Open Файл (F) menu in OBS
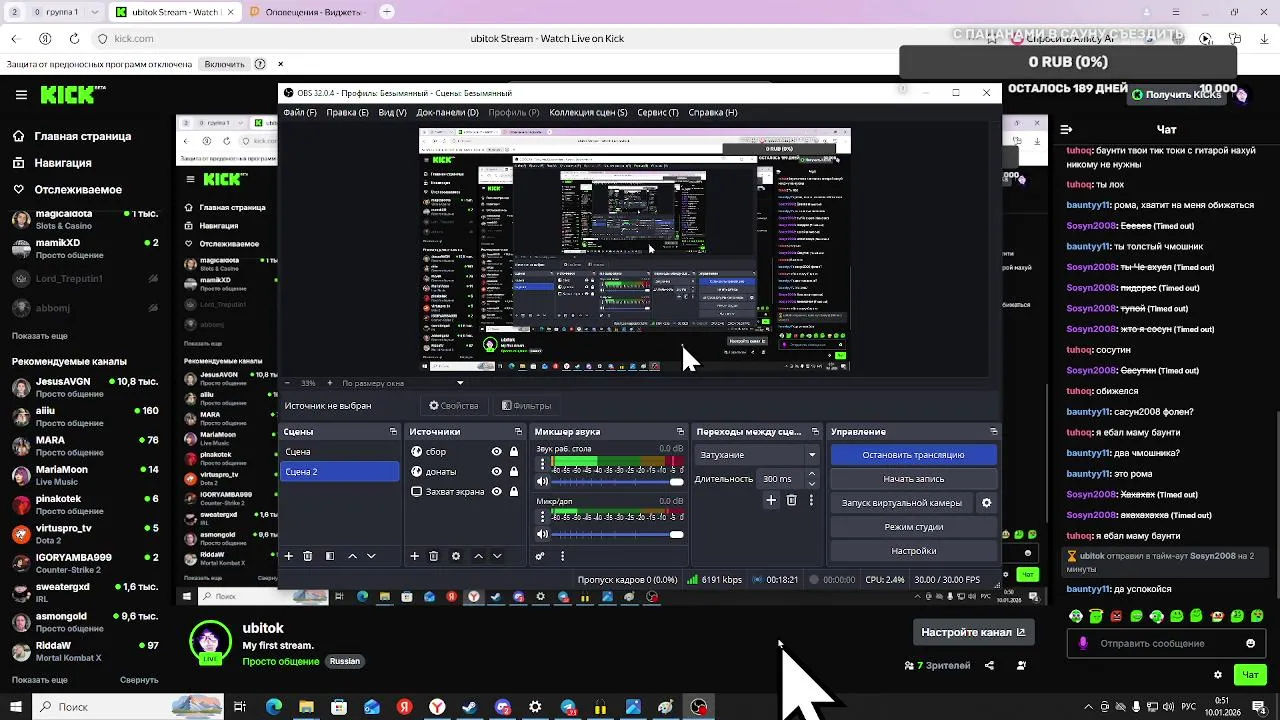This screenshot has width=1280, height=720. (x=300, y=113)
